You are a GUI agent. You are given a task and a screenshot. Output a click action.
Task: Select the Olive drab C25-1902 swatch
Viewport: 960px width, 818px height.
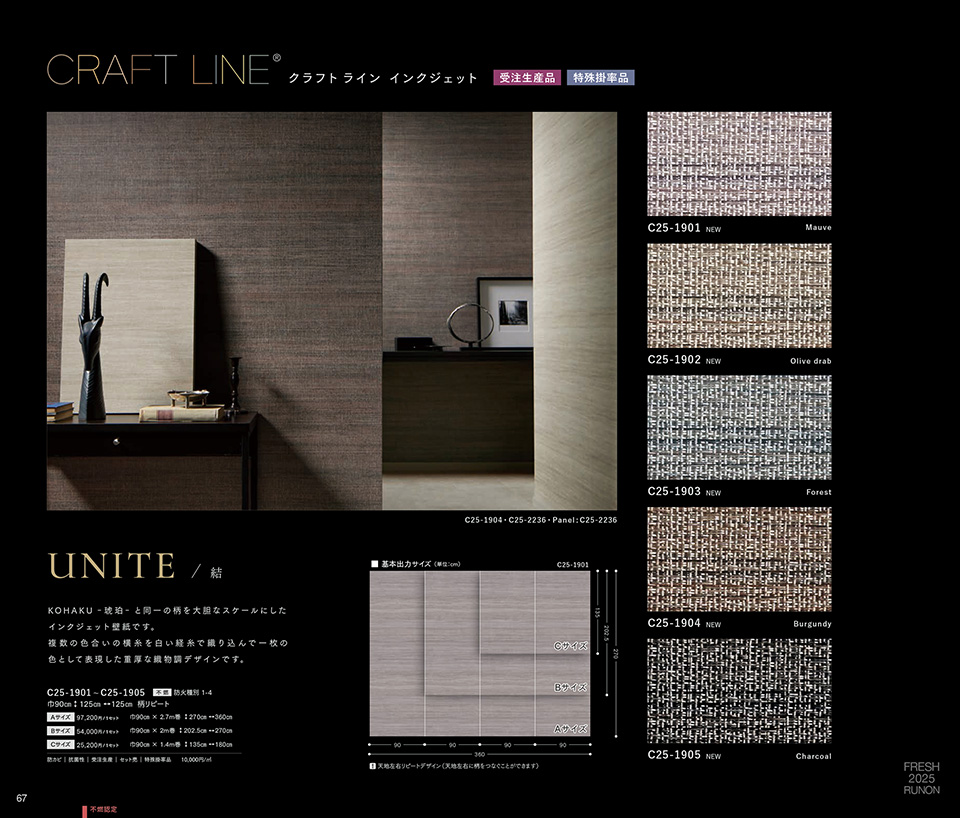click(739, 296)
